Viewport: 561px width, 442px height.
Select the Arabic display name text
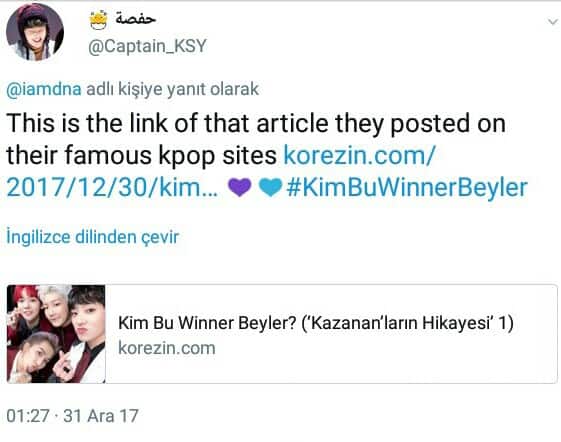click(135, 19)
